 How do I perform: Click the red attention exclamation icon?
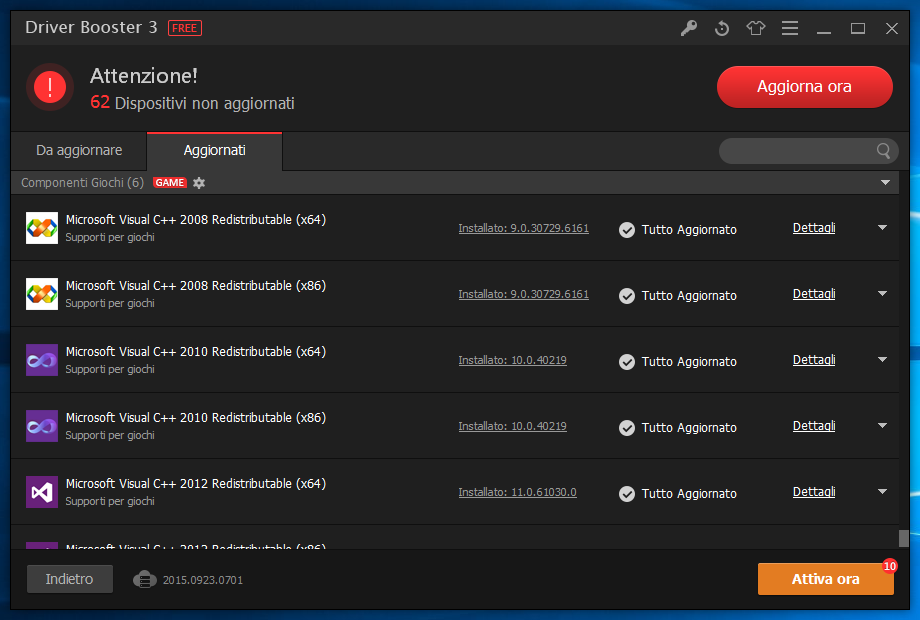pyautogui.click(x=50, y=87)
